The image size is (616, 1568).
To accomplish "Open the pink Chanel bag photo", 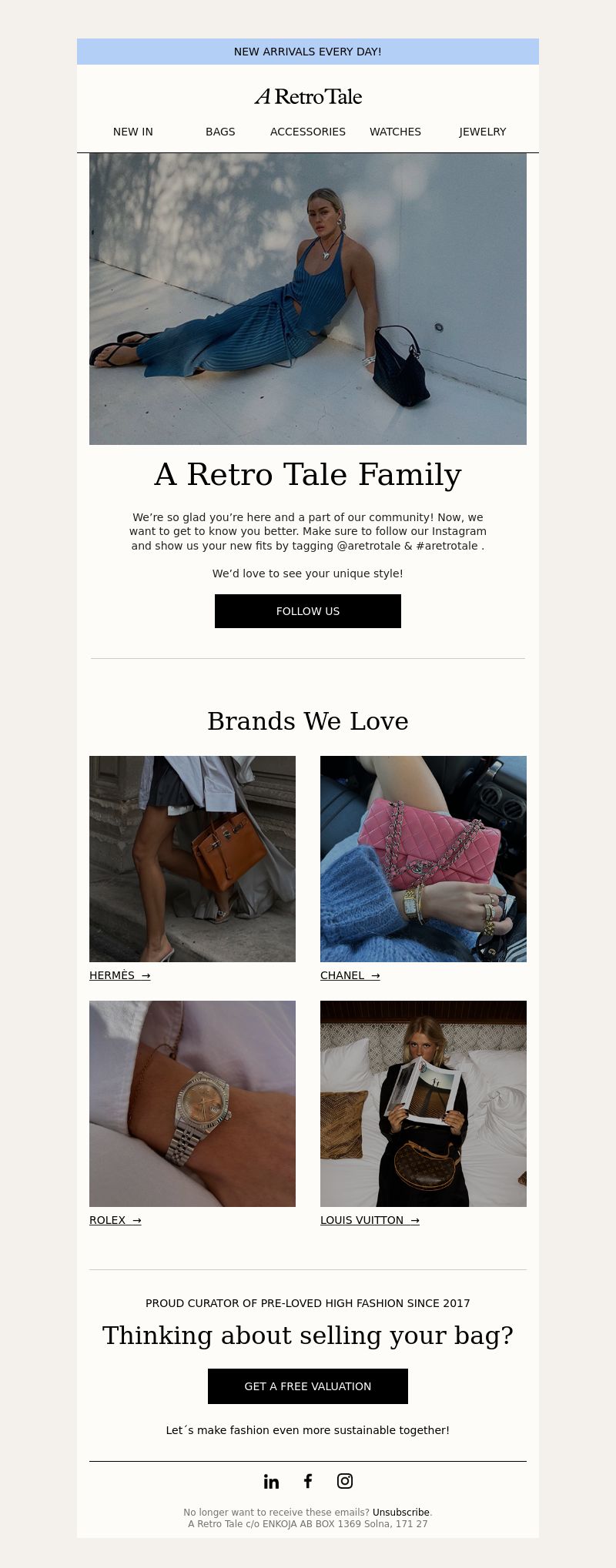I will (x=423, y=859).
